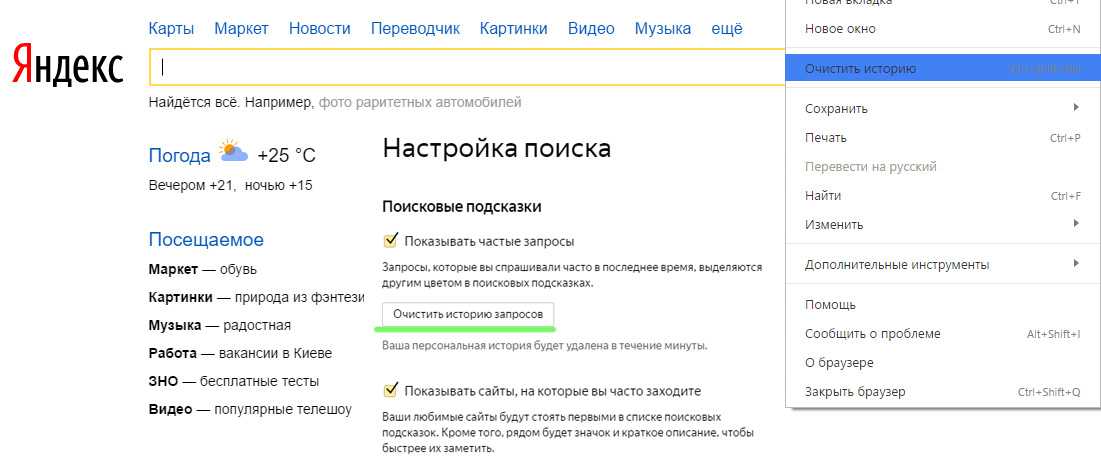
Task: Click weather forecast text Вечером +21
Action: tap(192, 186)
